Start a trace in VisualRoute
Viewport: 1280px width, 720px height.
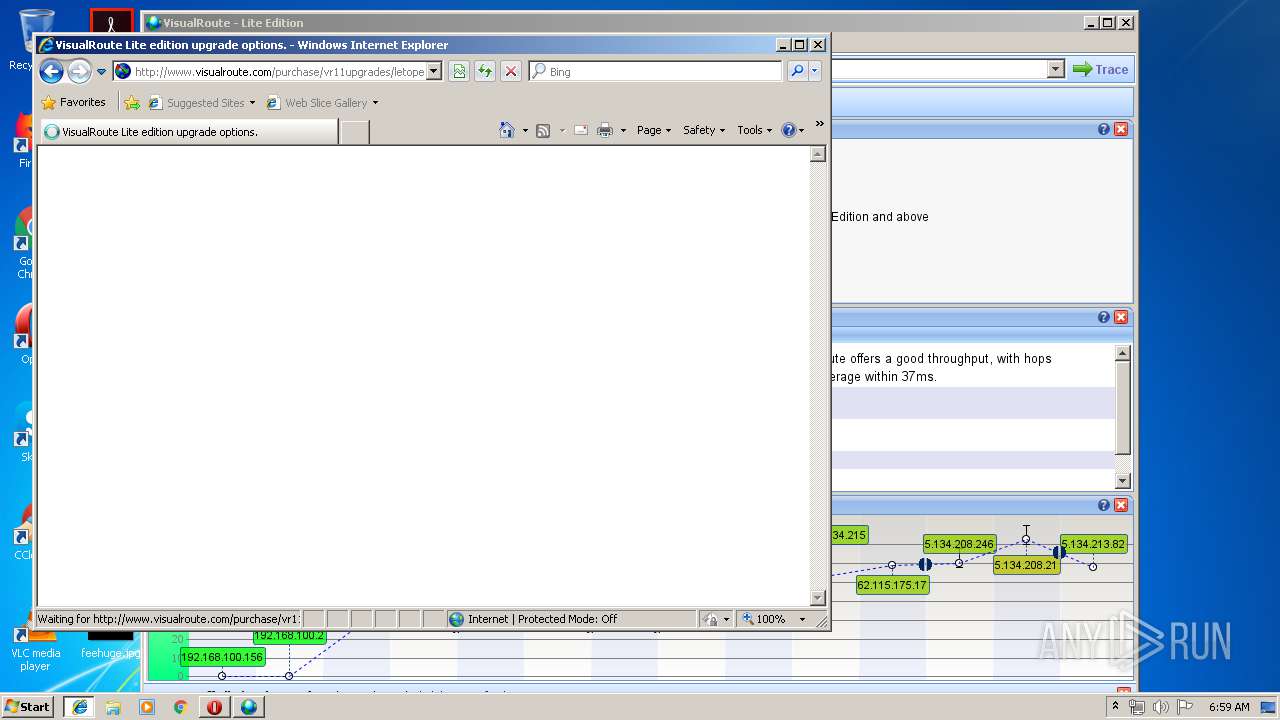[1100, 69]
